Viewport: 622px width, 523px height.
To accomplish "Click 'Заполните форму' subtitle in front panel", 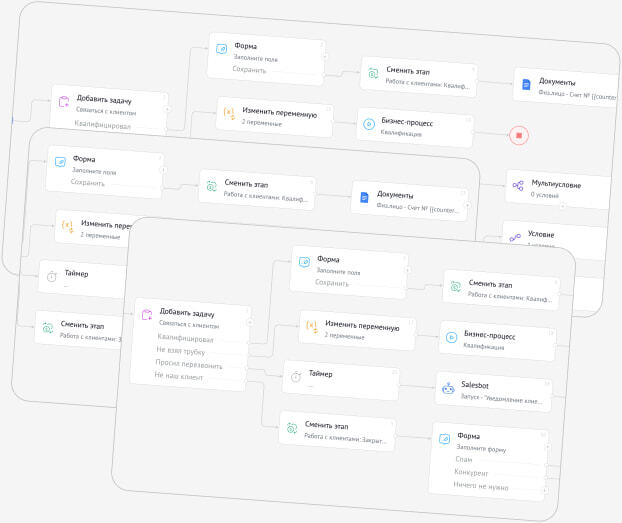I will click(481, 448).
